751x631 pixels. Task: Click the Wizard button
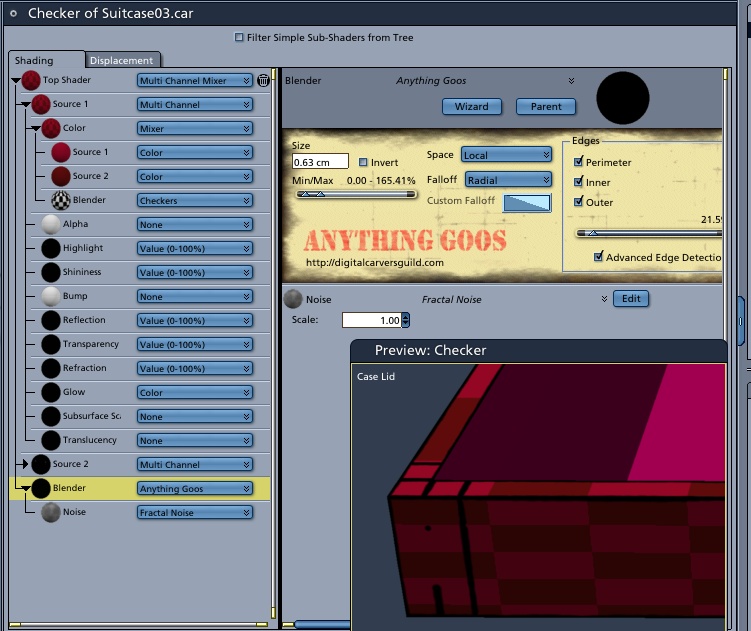tap(472, 106)
